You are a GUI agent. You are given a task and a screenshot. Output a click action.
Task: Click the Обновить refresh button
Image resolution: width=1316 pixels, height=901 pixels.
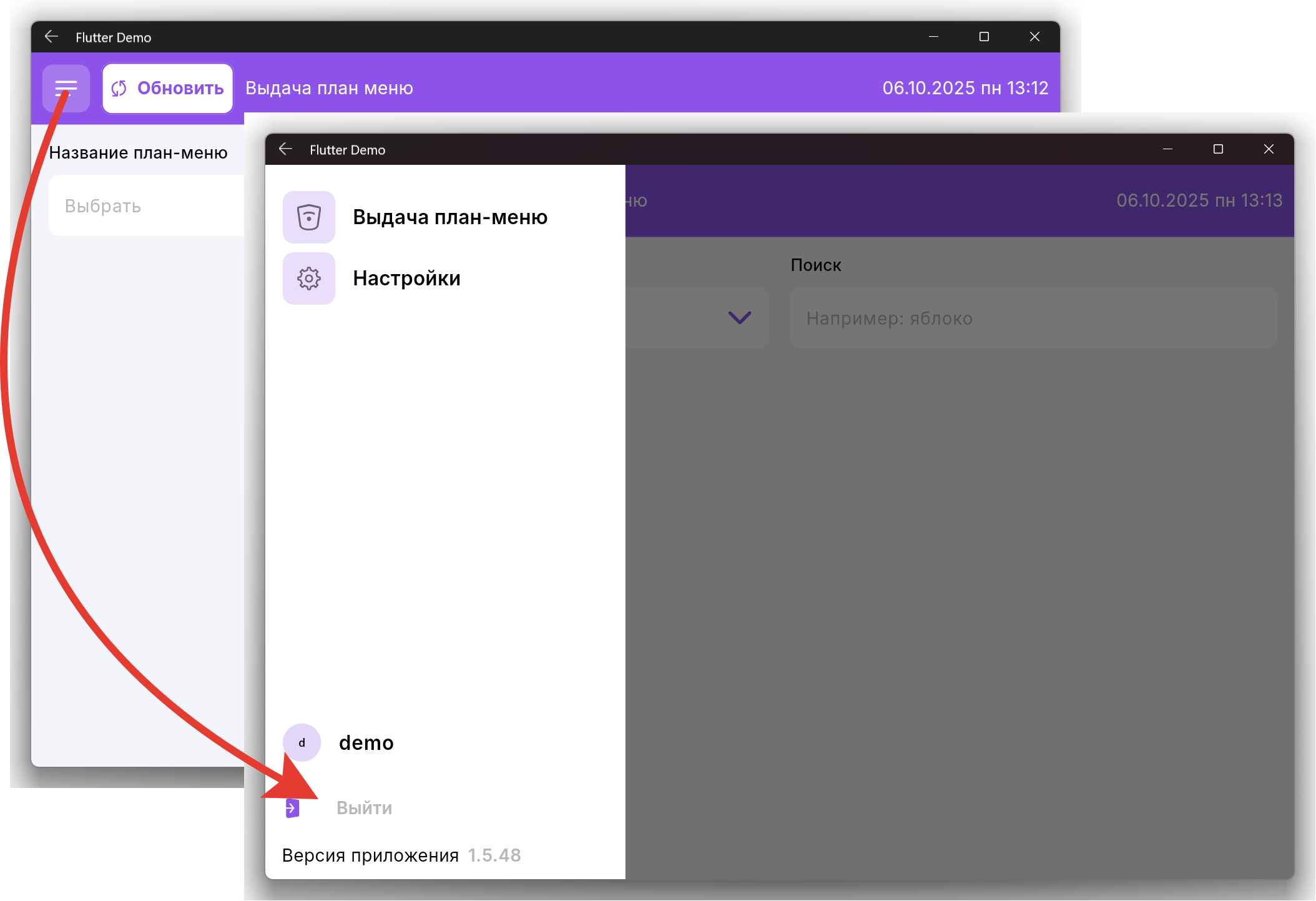pos(168,88)
